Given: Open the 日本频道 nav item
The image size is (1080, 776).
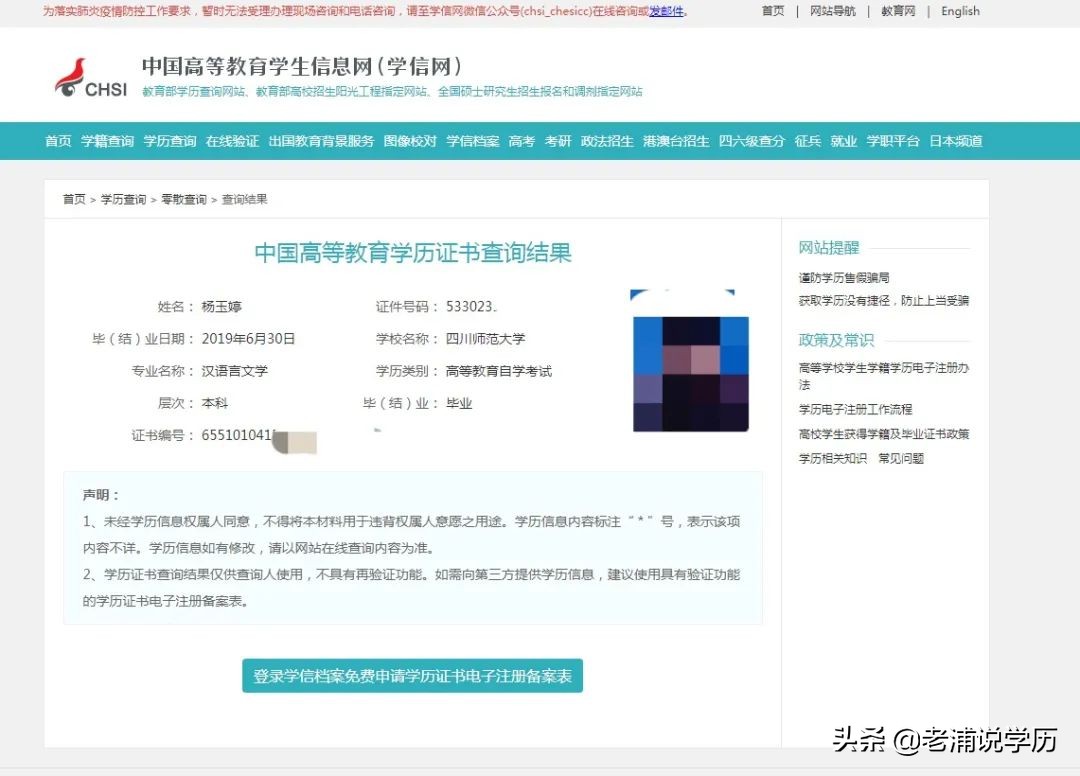Looking at the screenshot, I should click(955, 141).
